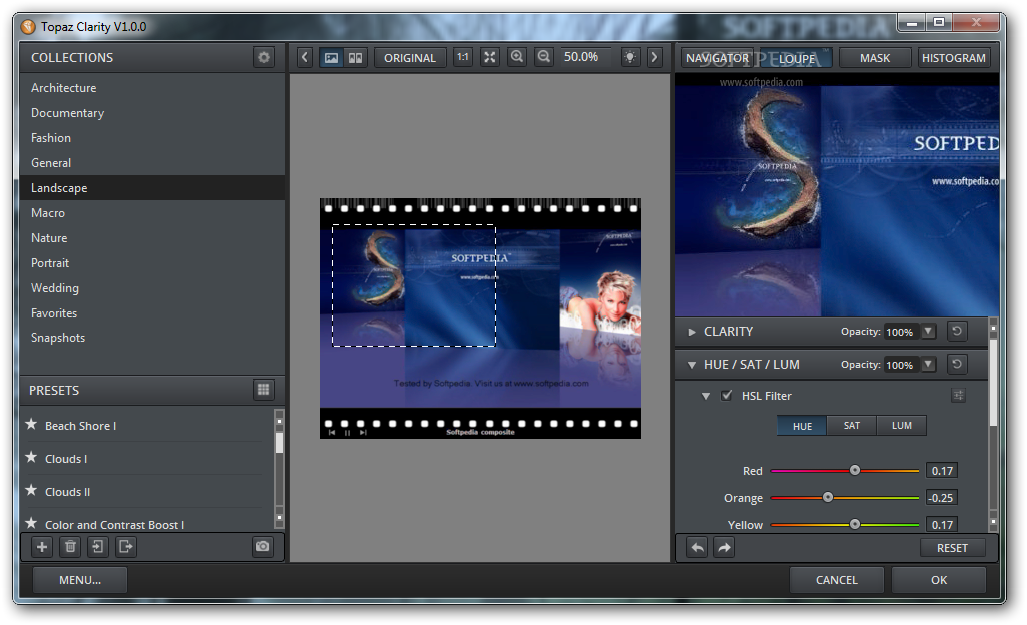Adjust the Orange hue slider
1027x625 pixels.
tap(828, 497)
